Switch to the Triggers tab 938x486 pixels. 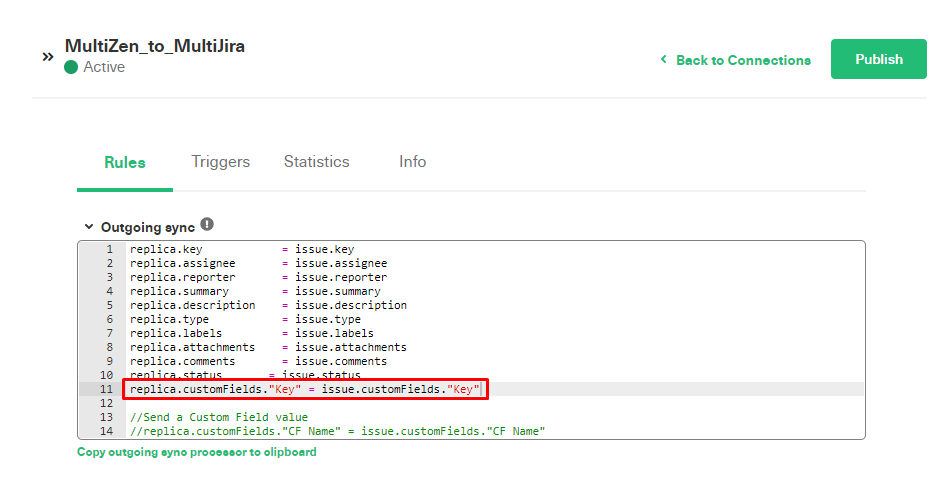pos(220,162)
